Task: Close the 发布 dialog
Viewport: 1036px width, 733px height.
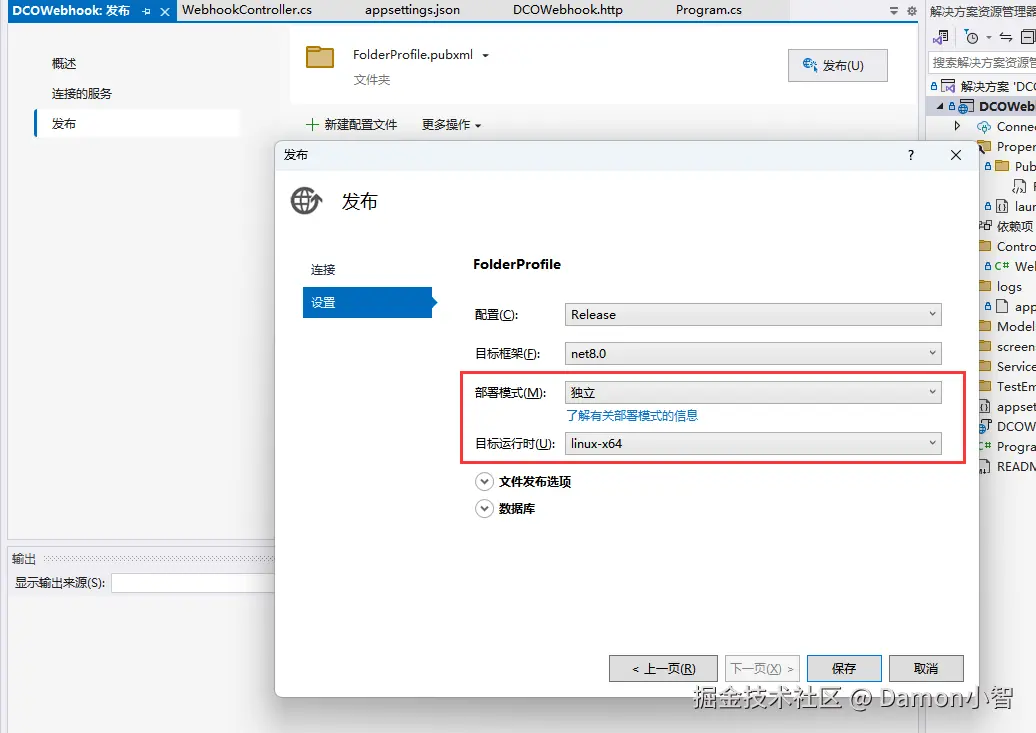Action: 955,155
